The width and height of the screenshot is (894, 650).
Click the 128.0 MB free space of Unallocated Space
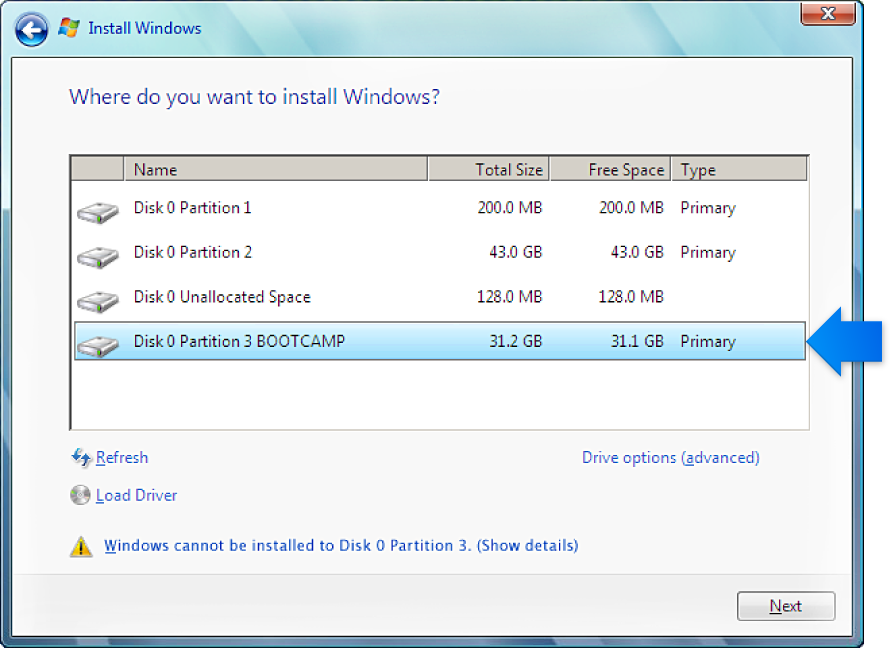pyautogui.click(x=631, y=296)
